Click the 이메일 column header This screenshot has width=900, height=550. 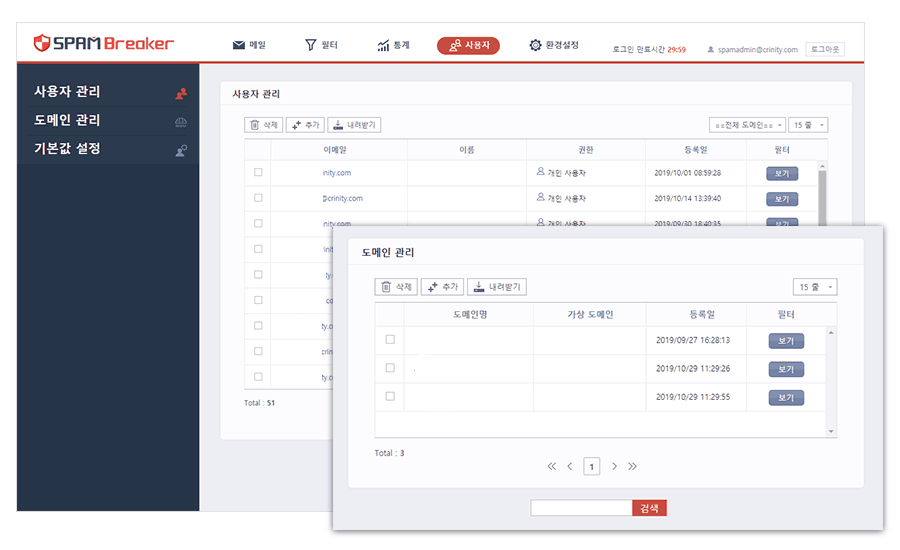(x=335, y=149)
